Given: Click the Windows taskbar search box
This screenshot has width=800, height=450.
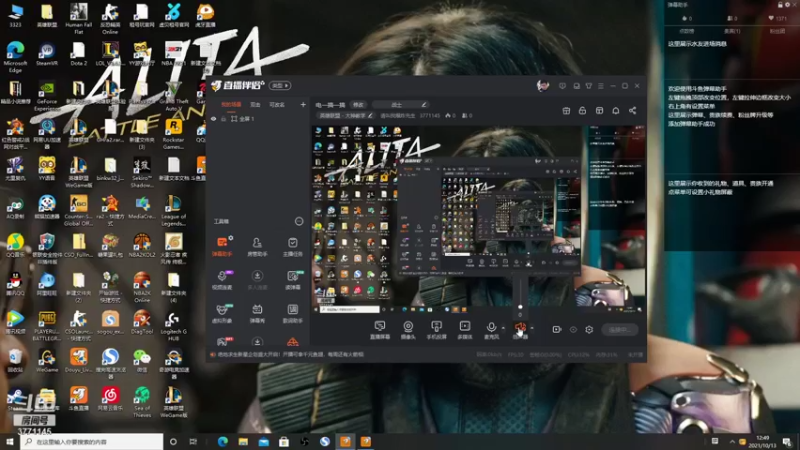Looking at the screenshot, I should pyautogui.click(x=92, y=442).
